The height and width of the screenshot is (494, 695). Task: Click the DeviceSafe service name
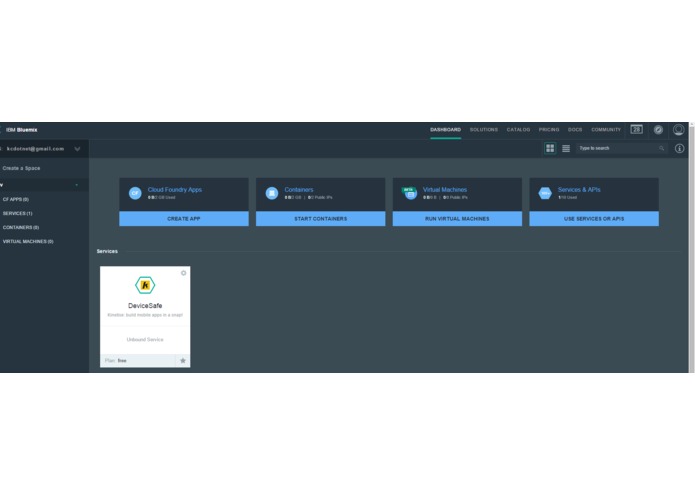145,306
